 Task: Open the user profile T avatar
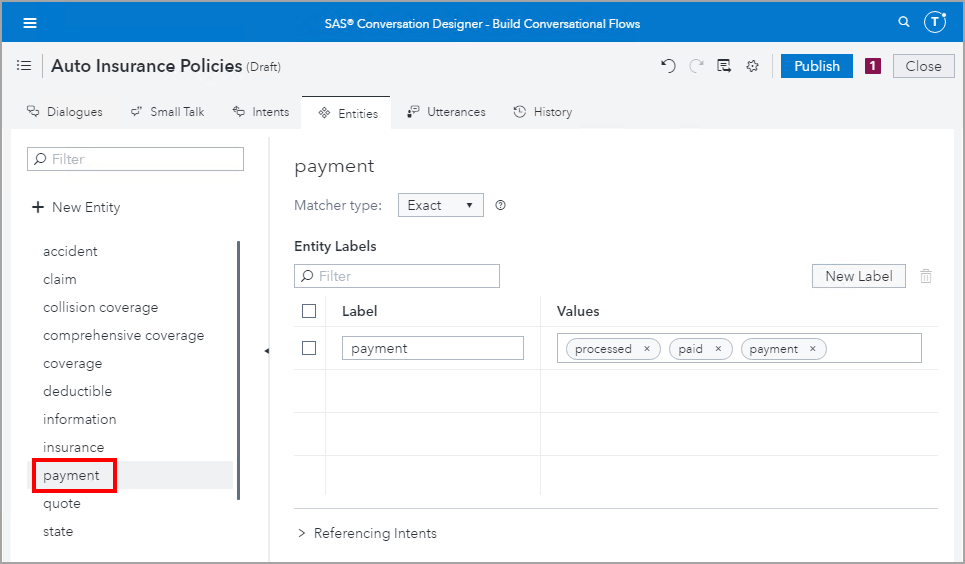[935, 22]
